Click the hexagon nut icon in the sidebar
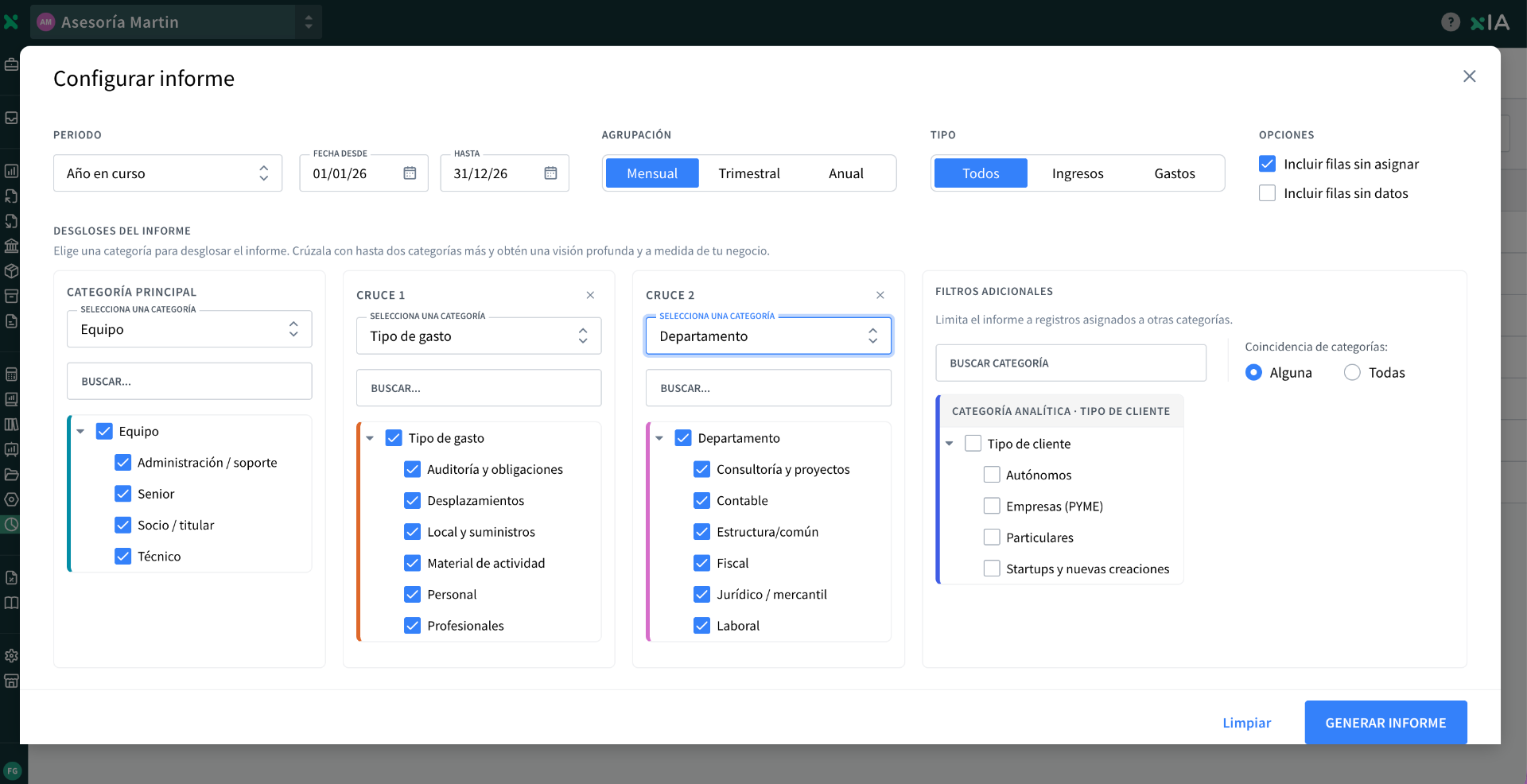Screen dimensions: 1527x784 point(11,499)
